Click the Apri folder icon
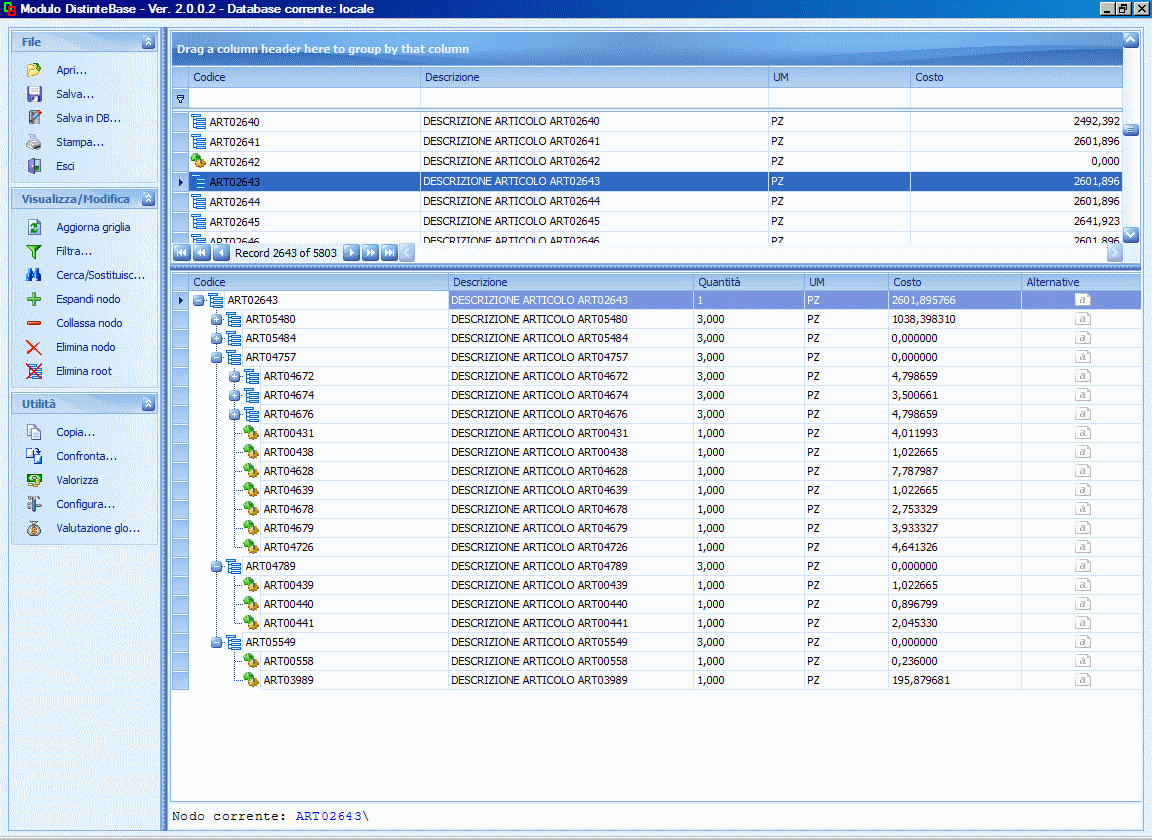This screenshot has width=1152, height=840. (x=34, y=70)
